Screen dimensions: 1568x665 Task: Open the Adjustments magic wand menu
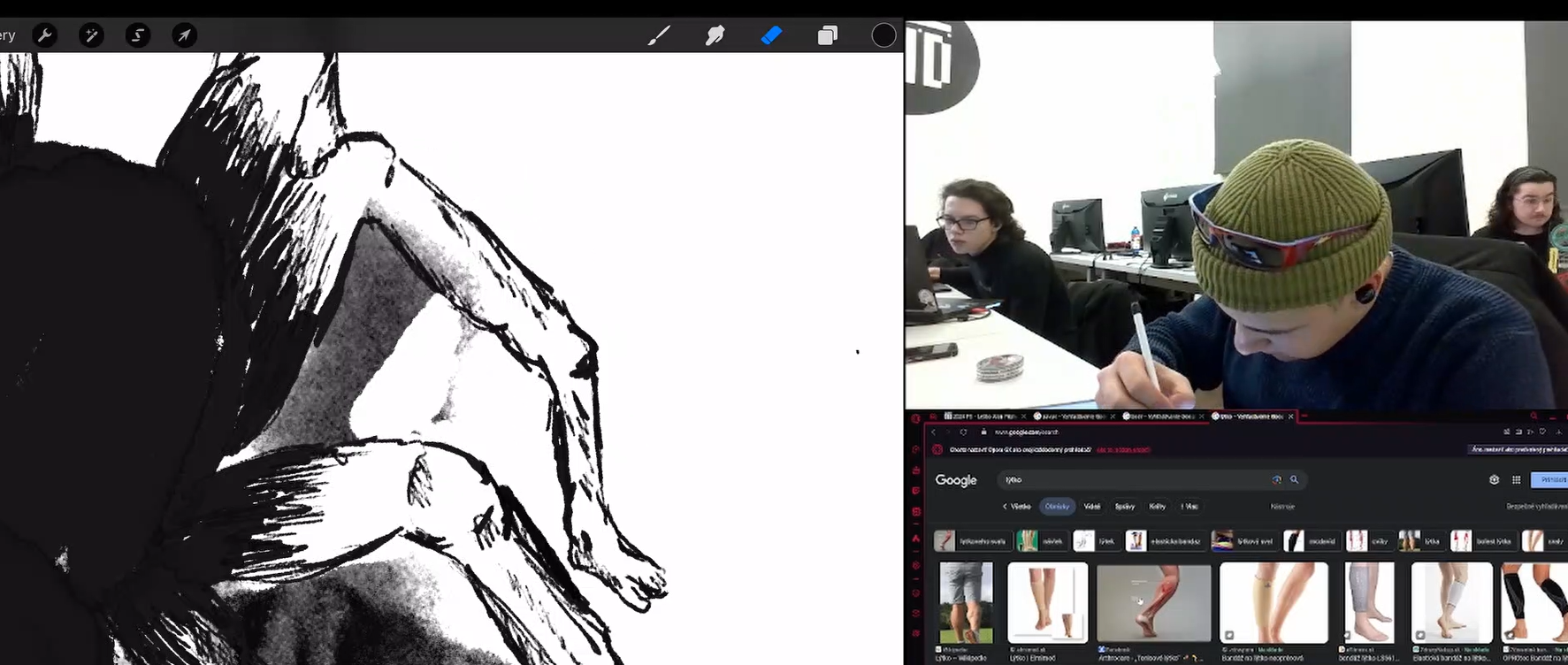[x=91, y=35]
